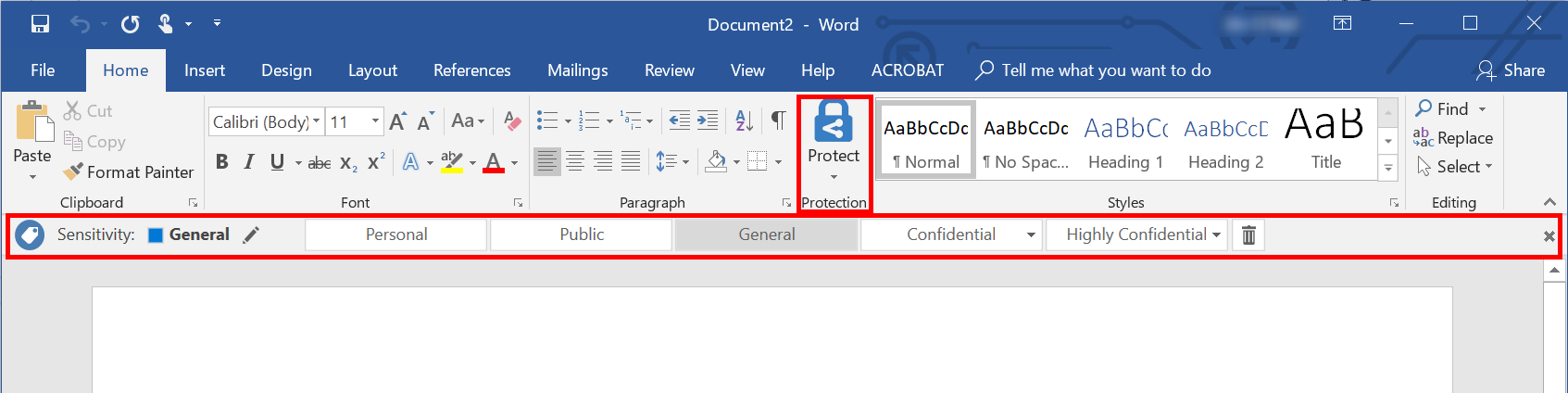The image size is (1568, 393).
Task: Open Customize Quick Access Toolbar dropdown
Action: point(217,23)
